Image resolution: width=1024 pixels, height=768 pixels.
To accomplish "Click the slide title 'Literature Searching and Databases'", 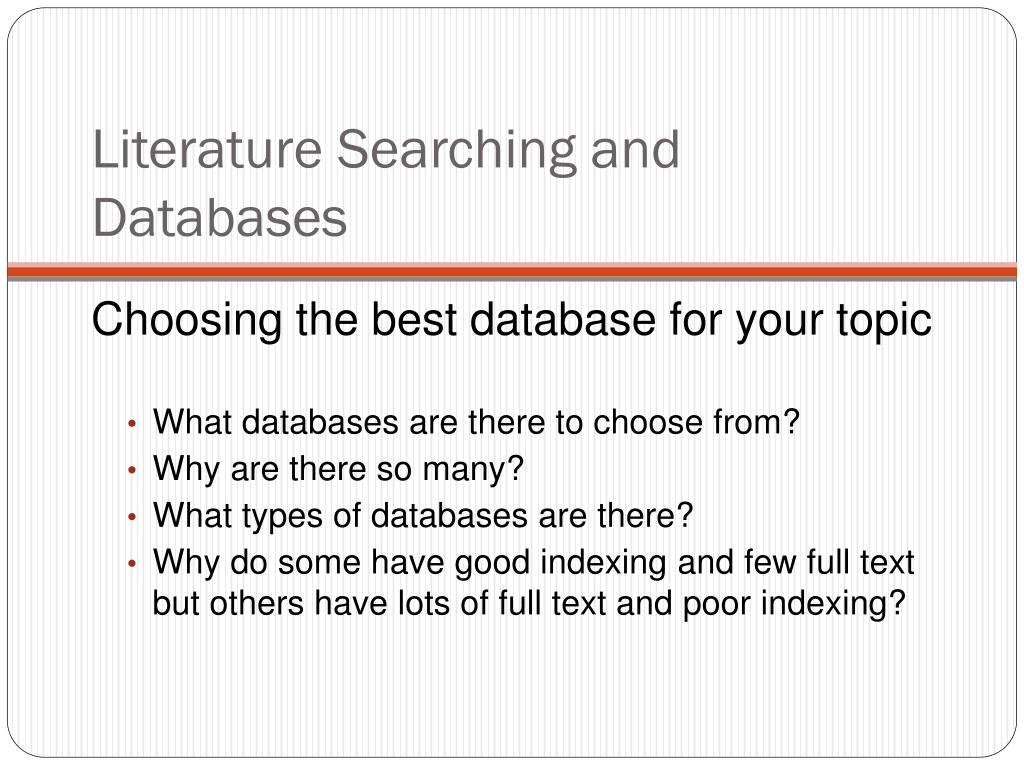I will pos(386,183).
